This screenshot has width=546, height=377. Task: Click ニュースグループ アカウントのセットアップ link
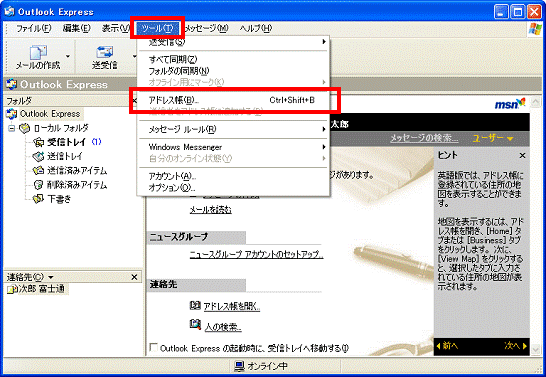tap(256, 254)
